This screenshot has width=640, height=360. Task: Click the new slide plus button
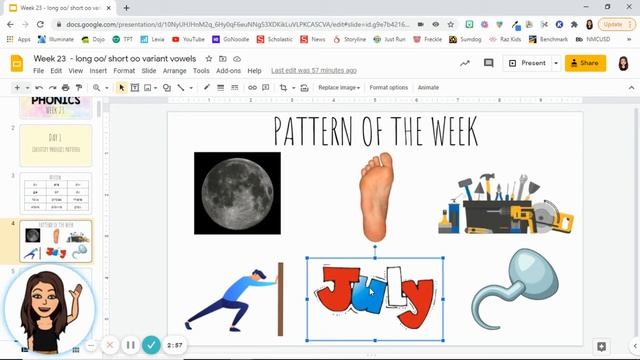pyautogui.click(x=17, y=88)
